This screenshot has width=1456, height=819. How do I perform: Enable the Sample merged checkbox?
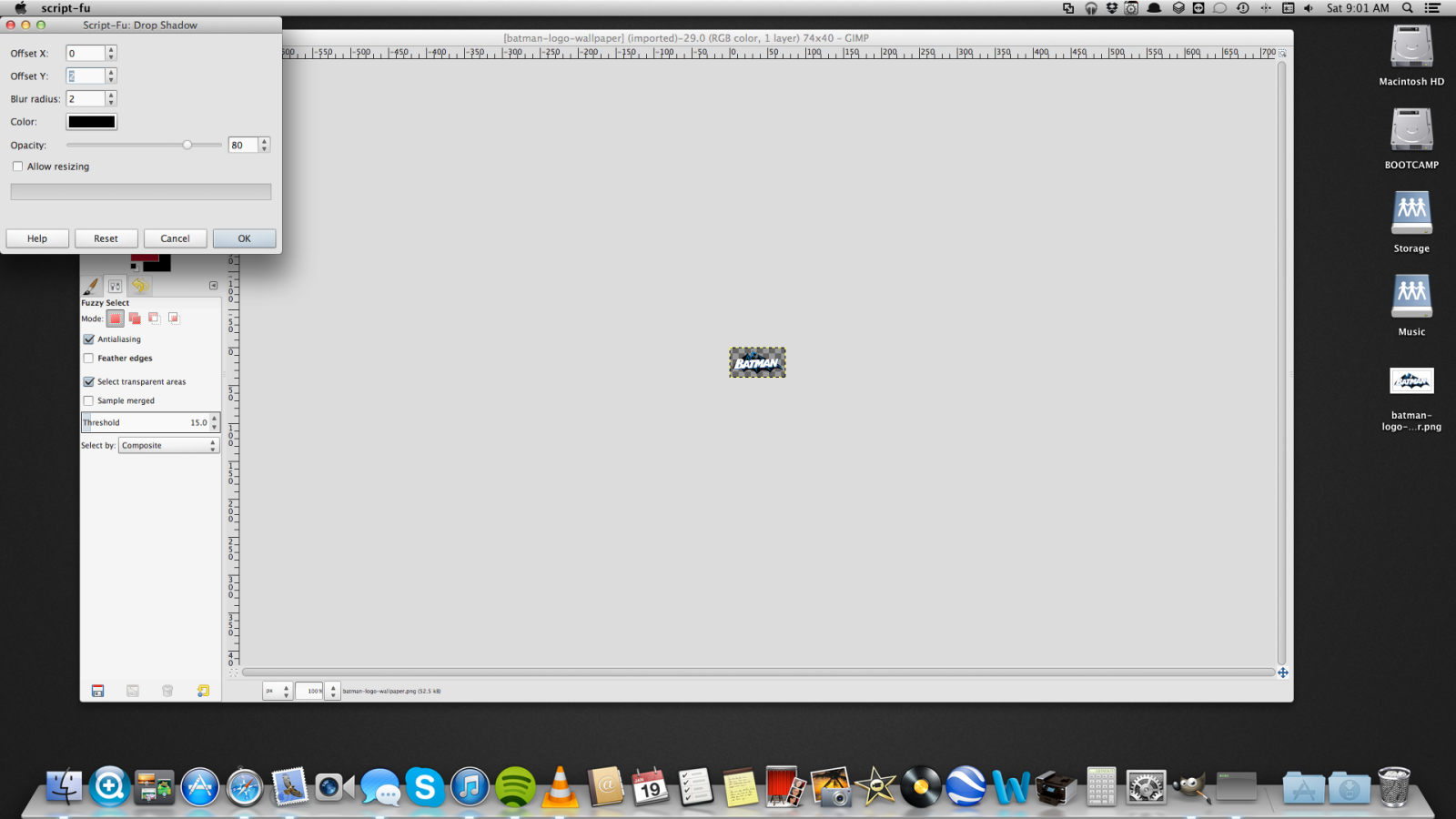click(89, 401)
